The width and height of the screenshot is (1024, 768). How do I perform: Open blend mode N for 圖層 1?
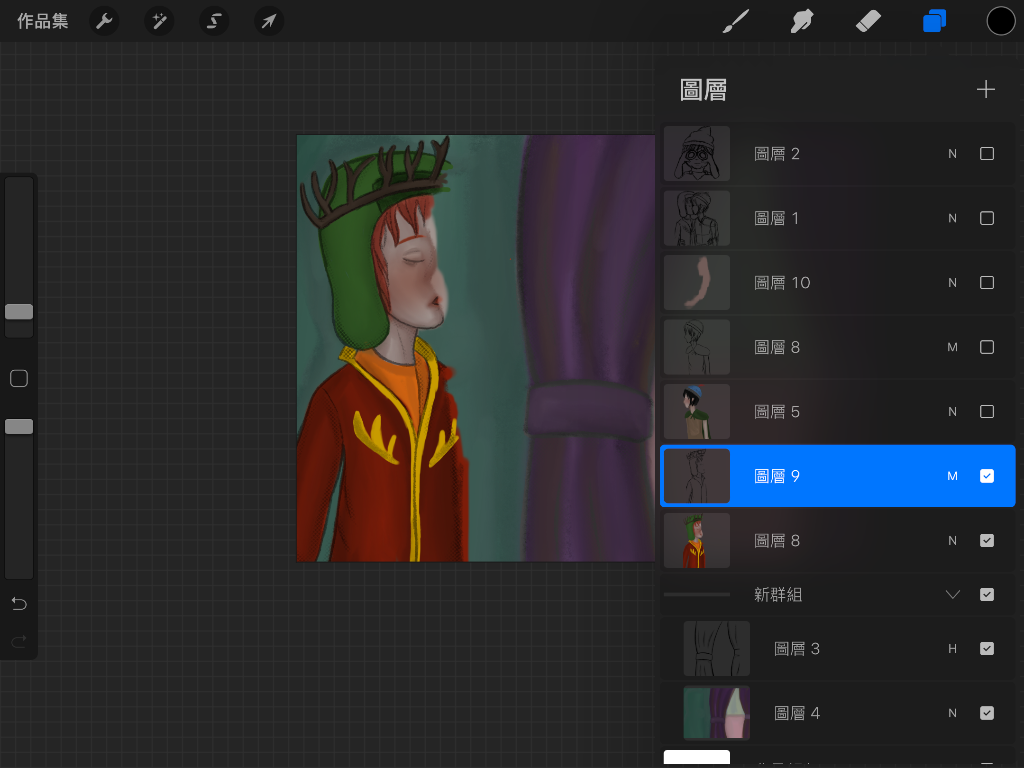coord(952,218)
